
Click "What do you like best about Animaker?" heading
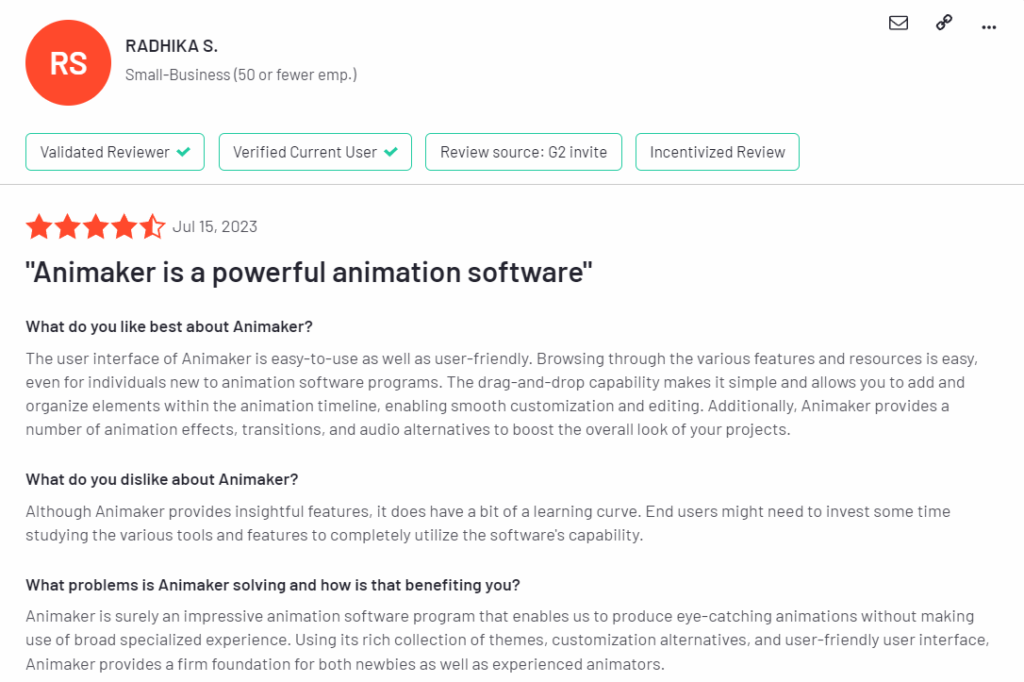click(169, 327)
